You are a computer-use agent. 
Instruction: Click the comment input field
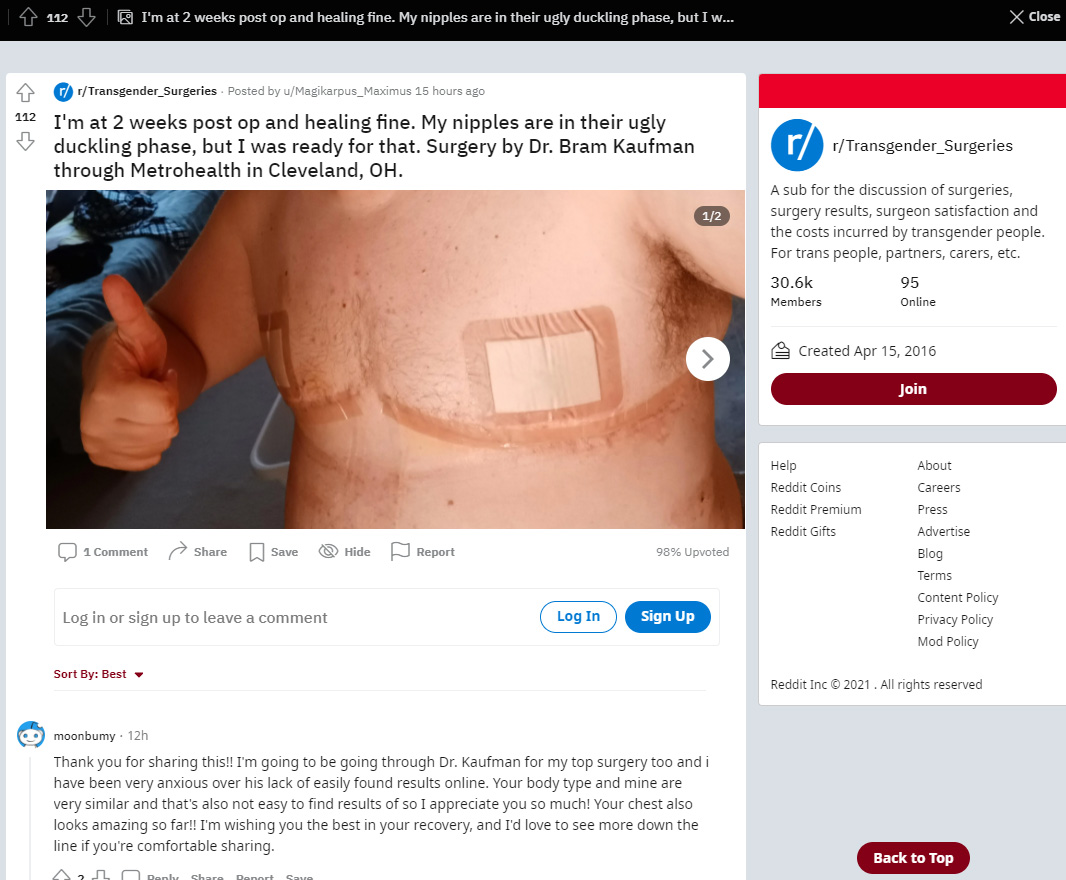292,617
